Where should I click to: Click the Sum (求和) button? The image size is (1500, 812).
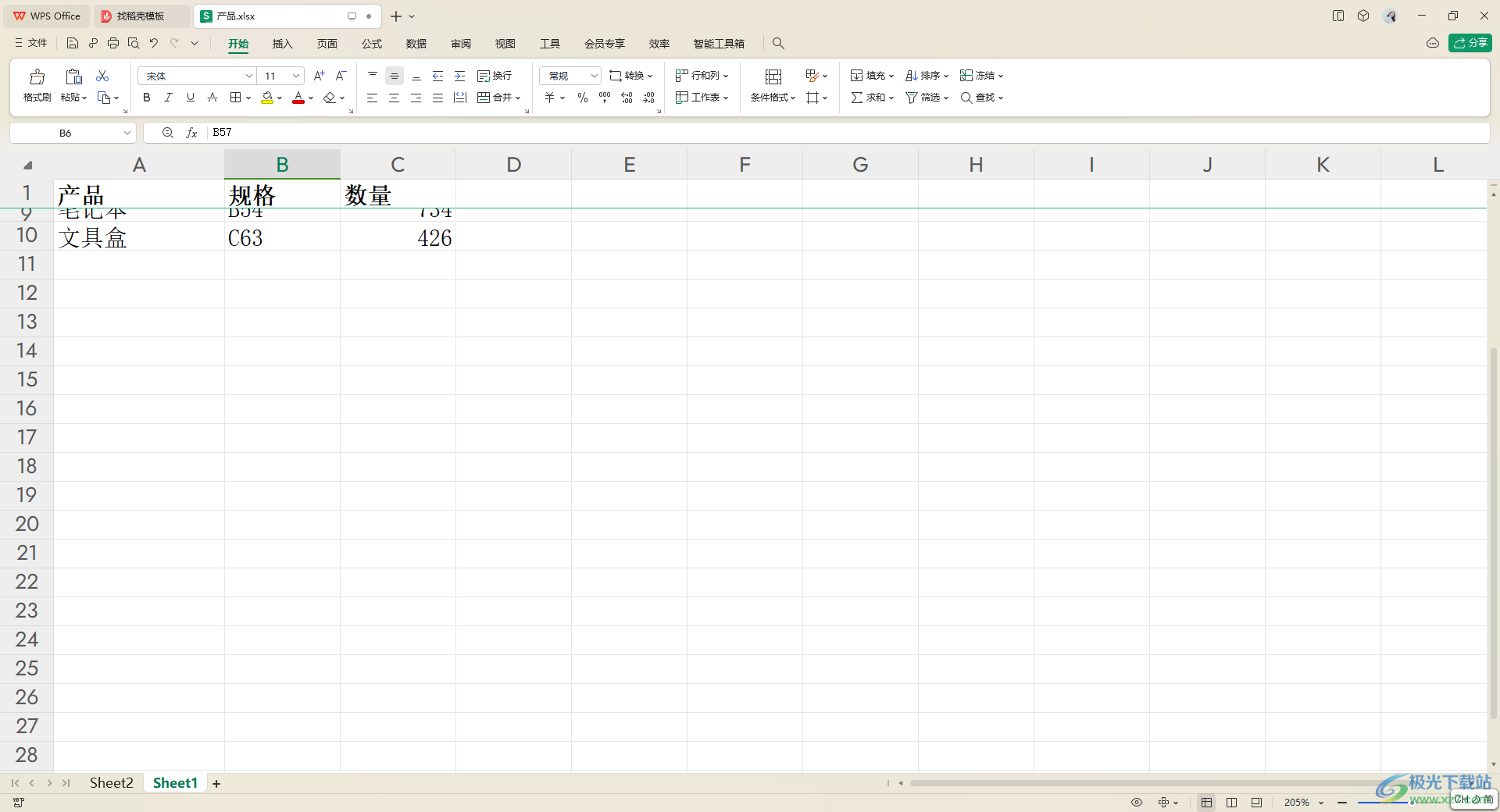point(872,98)
